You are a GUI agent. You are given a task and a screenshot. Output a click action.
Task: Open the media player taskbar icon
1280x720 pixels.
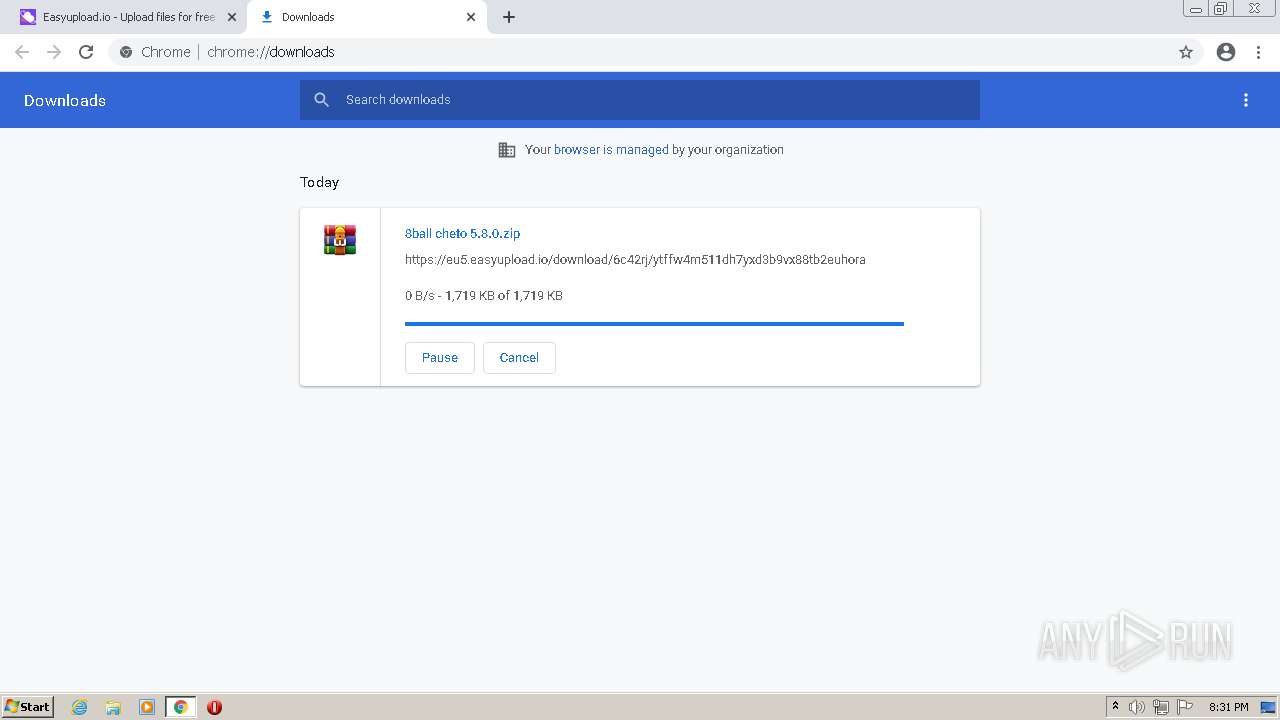pyautogui.click(x=147, y=707)
